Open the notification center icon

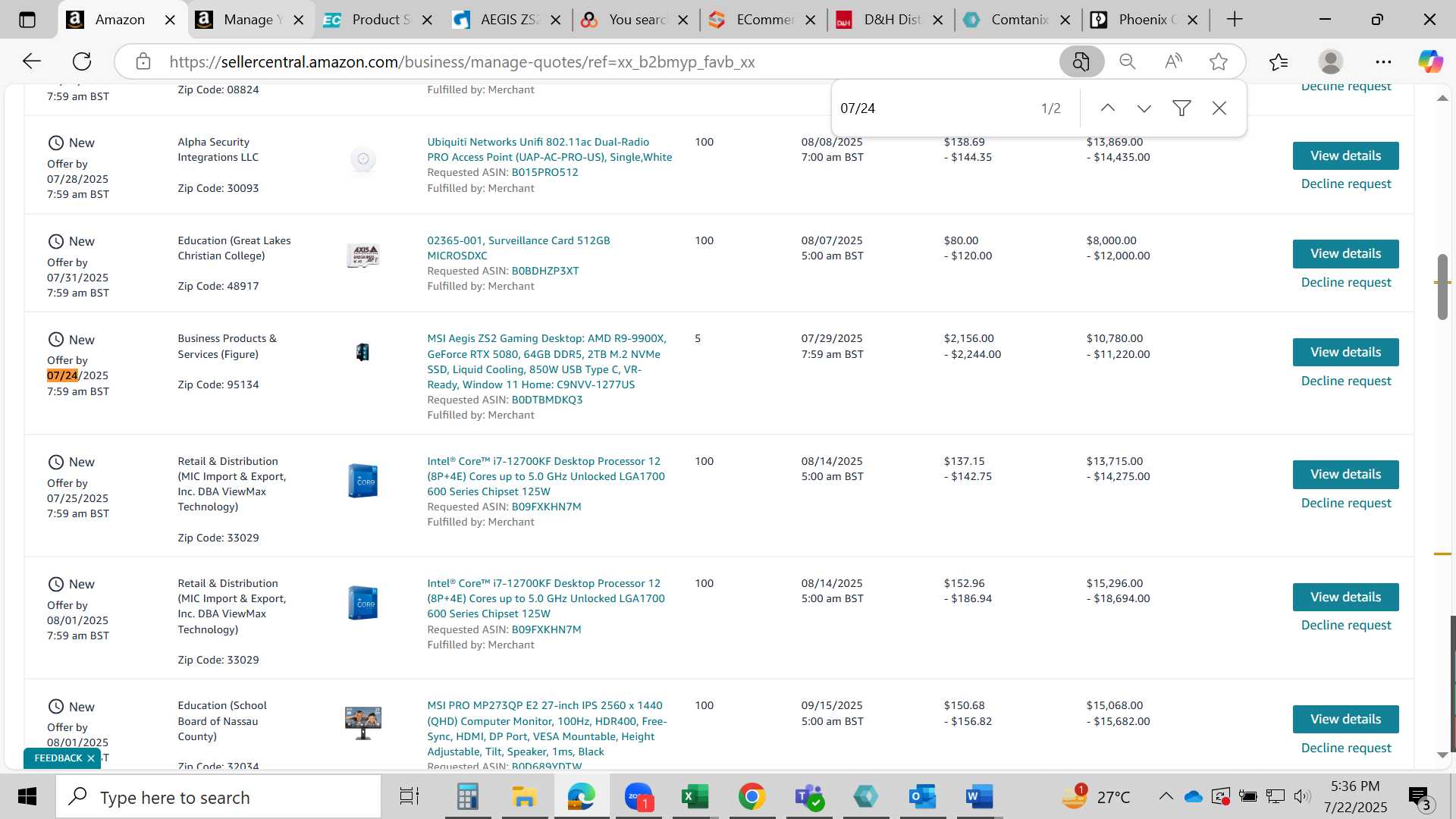point(1420,797)
